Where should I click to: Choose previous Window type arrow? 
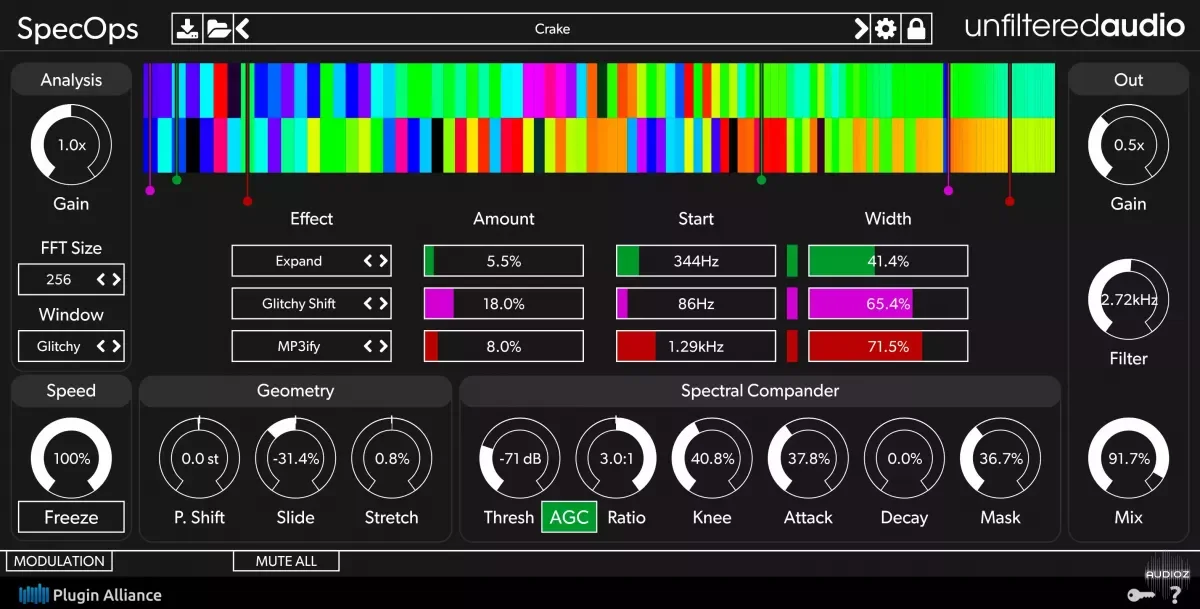(101, 346)
